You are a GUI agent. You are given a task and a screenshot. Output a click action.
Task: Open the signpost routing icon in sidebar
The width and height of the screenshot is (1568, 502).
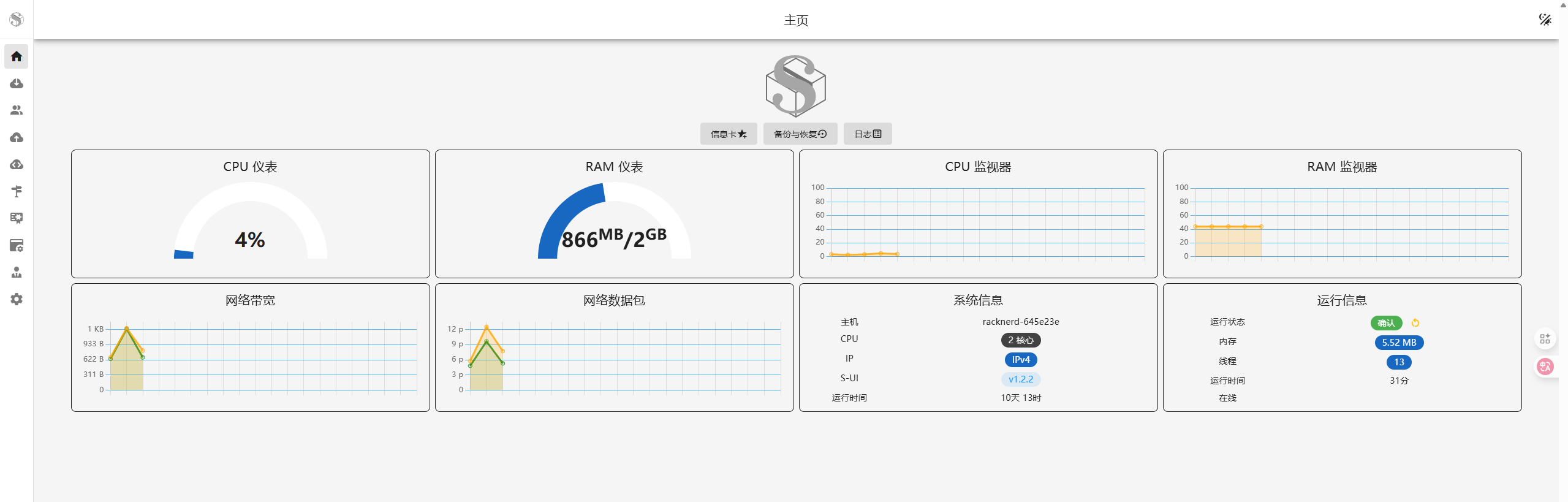click(17, 191)
